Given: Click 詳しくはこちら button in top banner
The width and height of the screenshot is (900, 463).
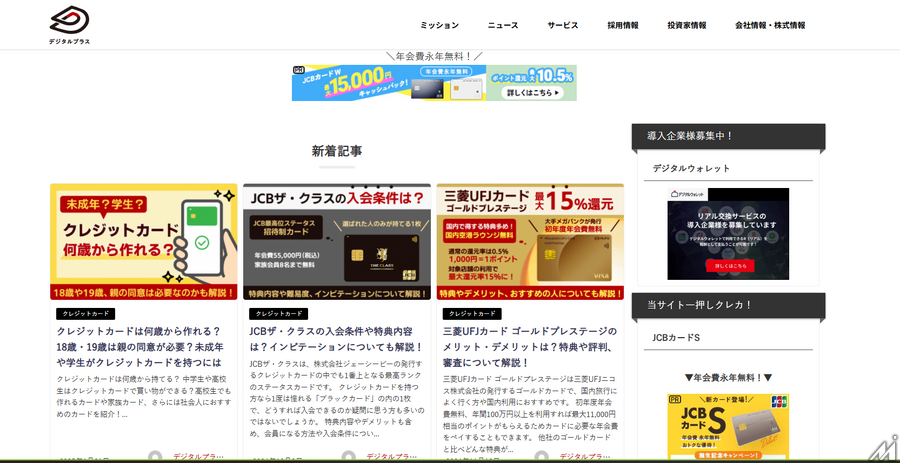Looking at the screenshot, I should point(532,92).
